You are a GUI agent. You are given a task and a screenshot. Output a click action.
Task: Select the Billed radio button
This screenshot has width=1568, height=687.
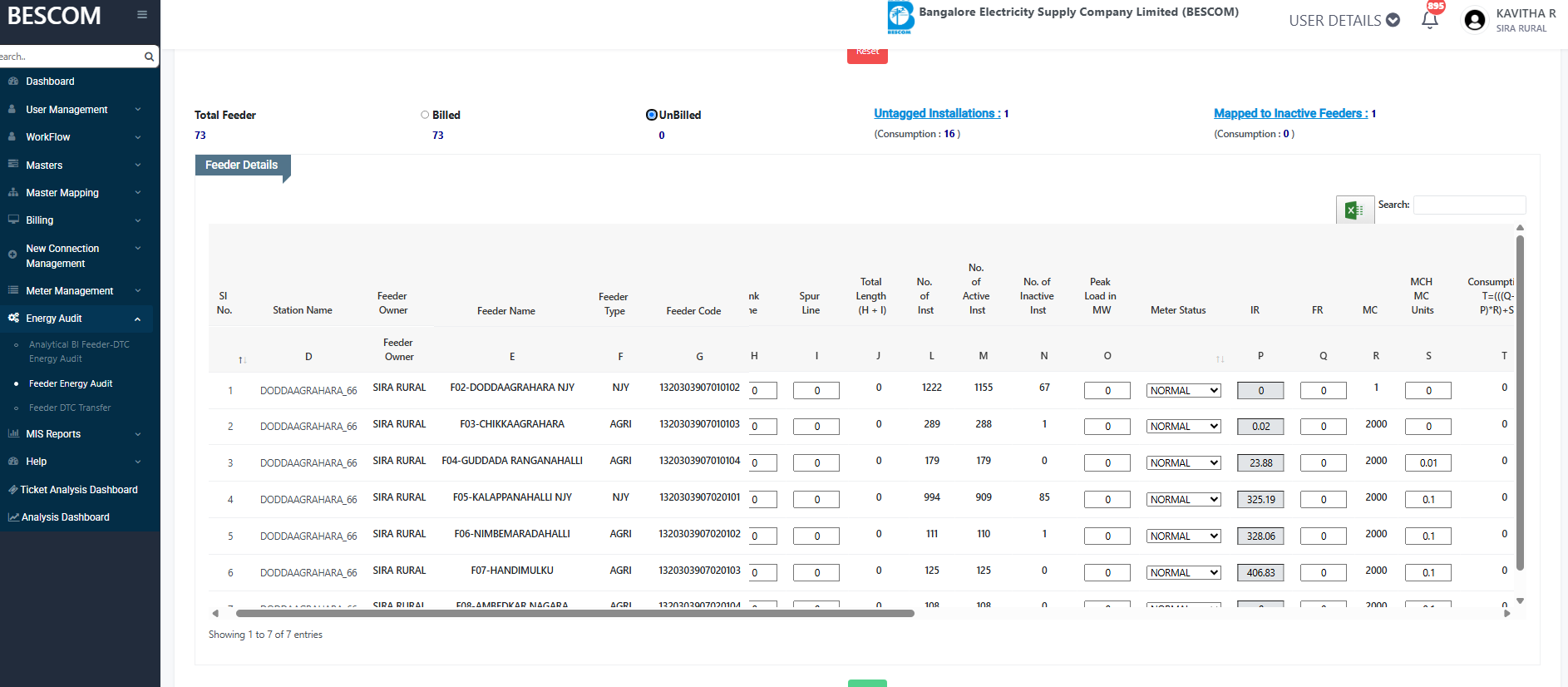425,115
